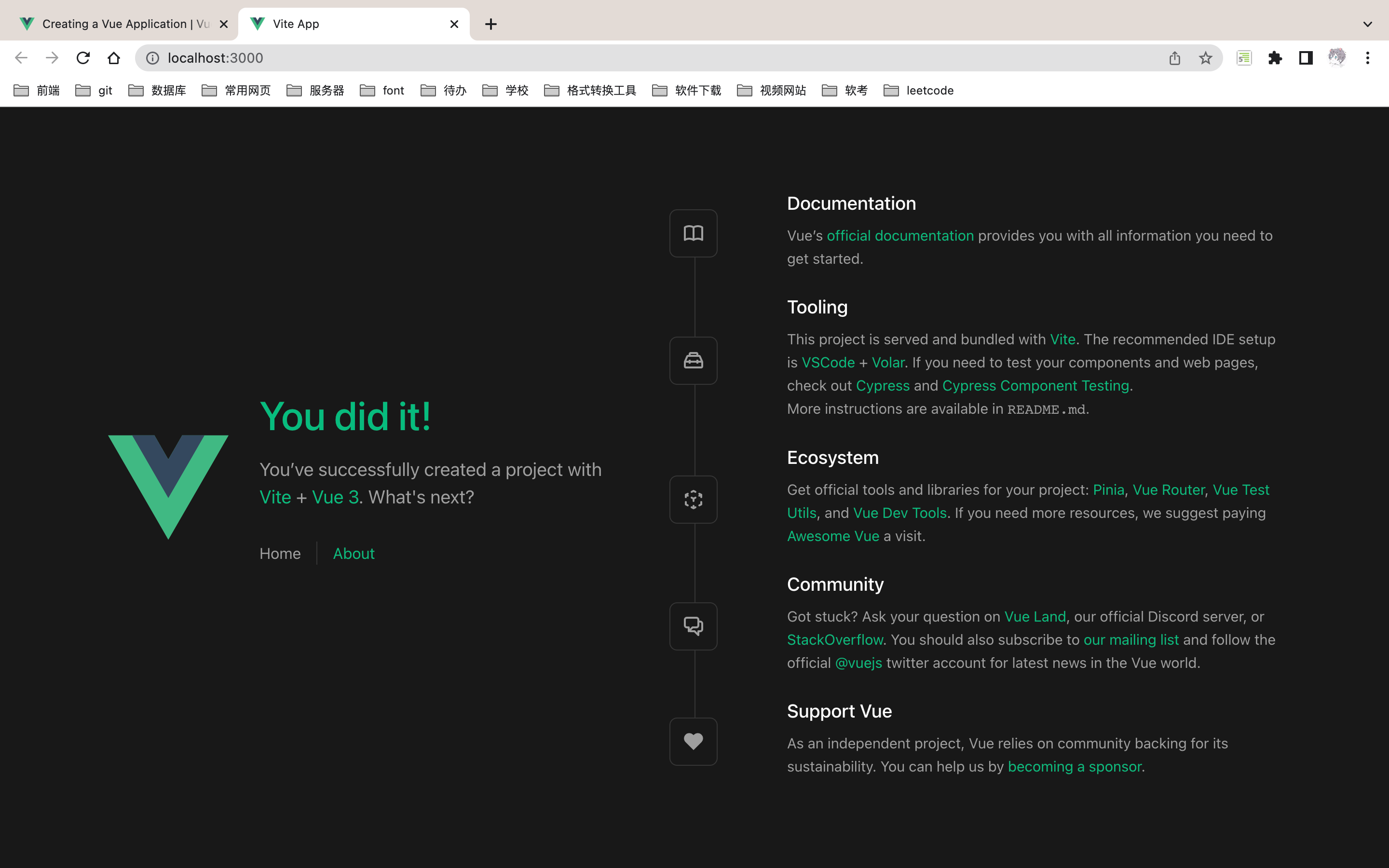Click the Support Vue heart icon
Image resolution: width=1389 pixels, height=868 pixels.
[x=694, y=741]
